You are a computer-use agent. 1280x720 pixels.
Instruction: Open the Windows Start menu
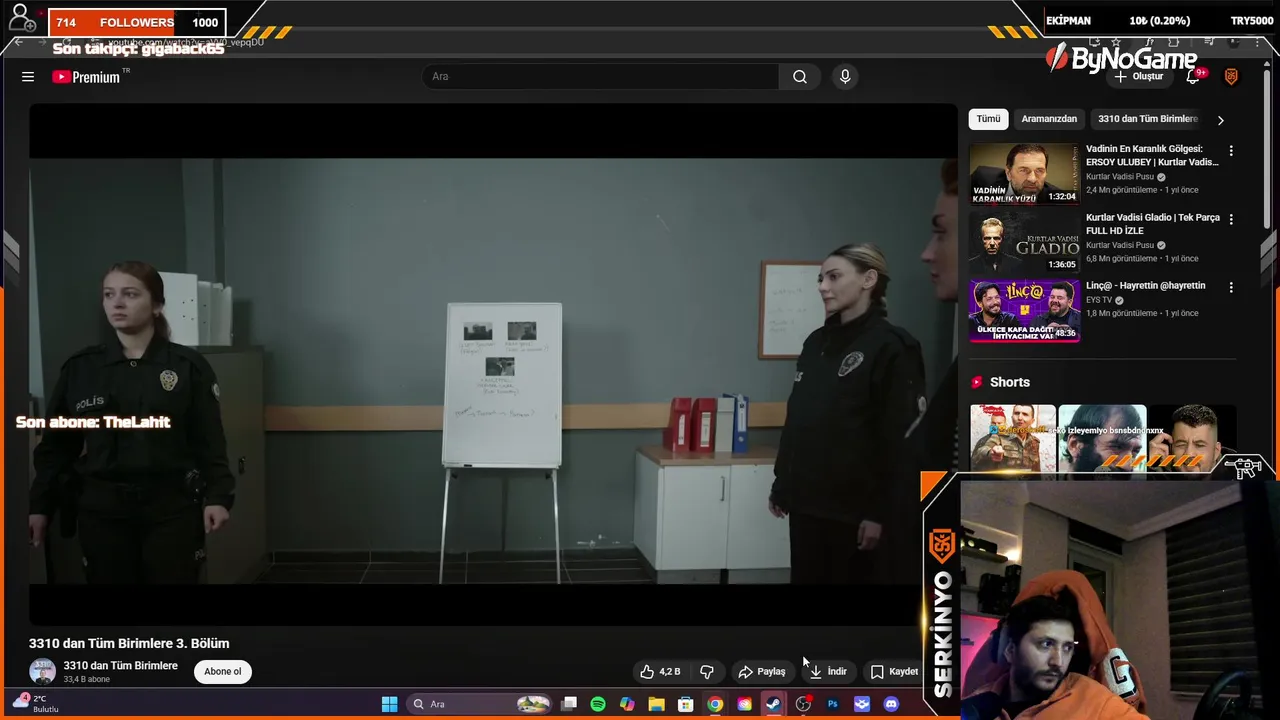(x=389, y=704)
